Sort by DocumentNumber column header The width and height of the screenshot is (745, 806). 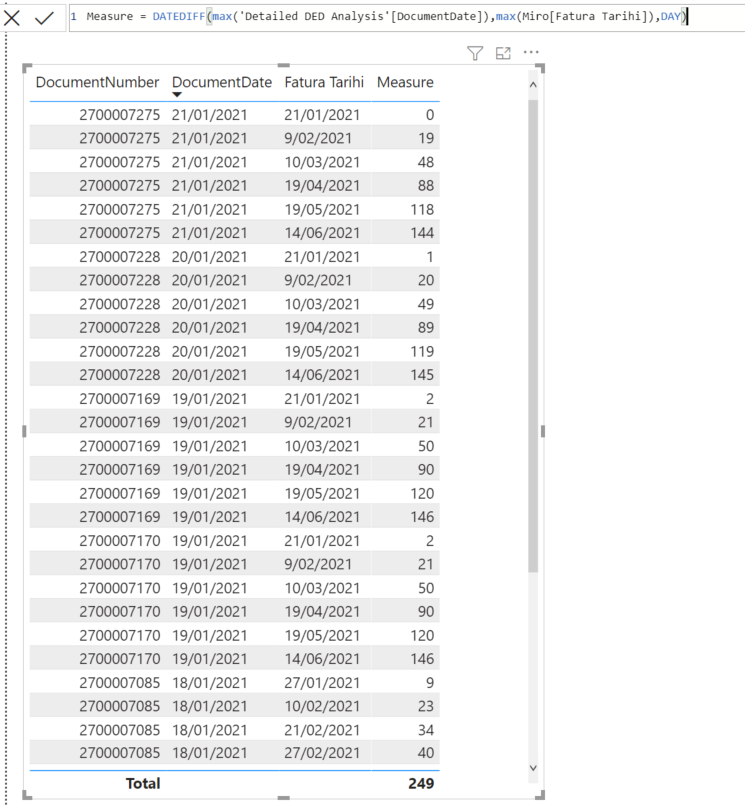coord(97,82)
